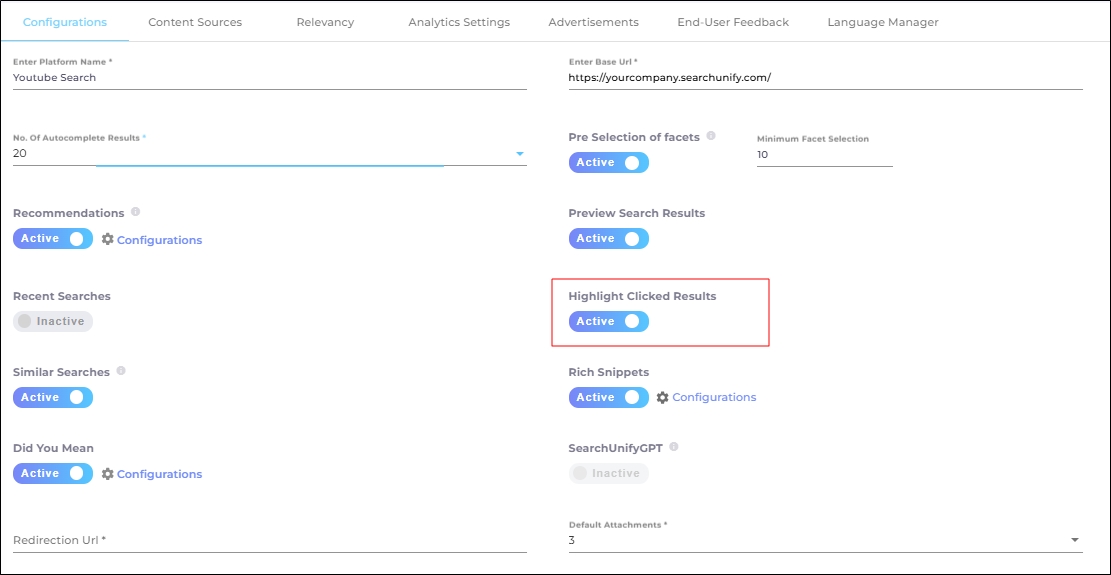The width and height of the screenshot is (1111, 575).
Task: Click the gear icon next to Rich Snippets
Action: coord(662,397)
